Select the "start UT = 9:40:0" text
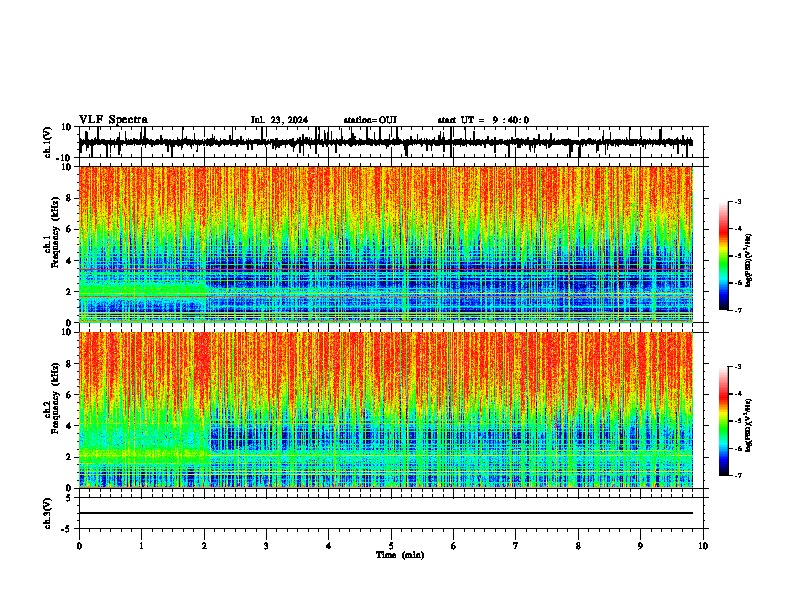This screenshot has width=792, height=612. (x=483, y=120)
